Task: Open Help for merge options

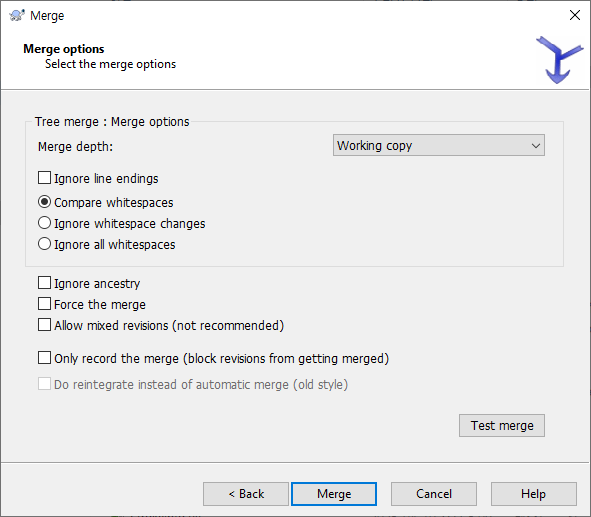Action: [534, 494]
